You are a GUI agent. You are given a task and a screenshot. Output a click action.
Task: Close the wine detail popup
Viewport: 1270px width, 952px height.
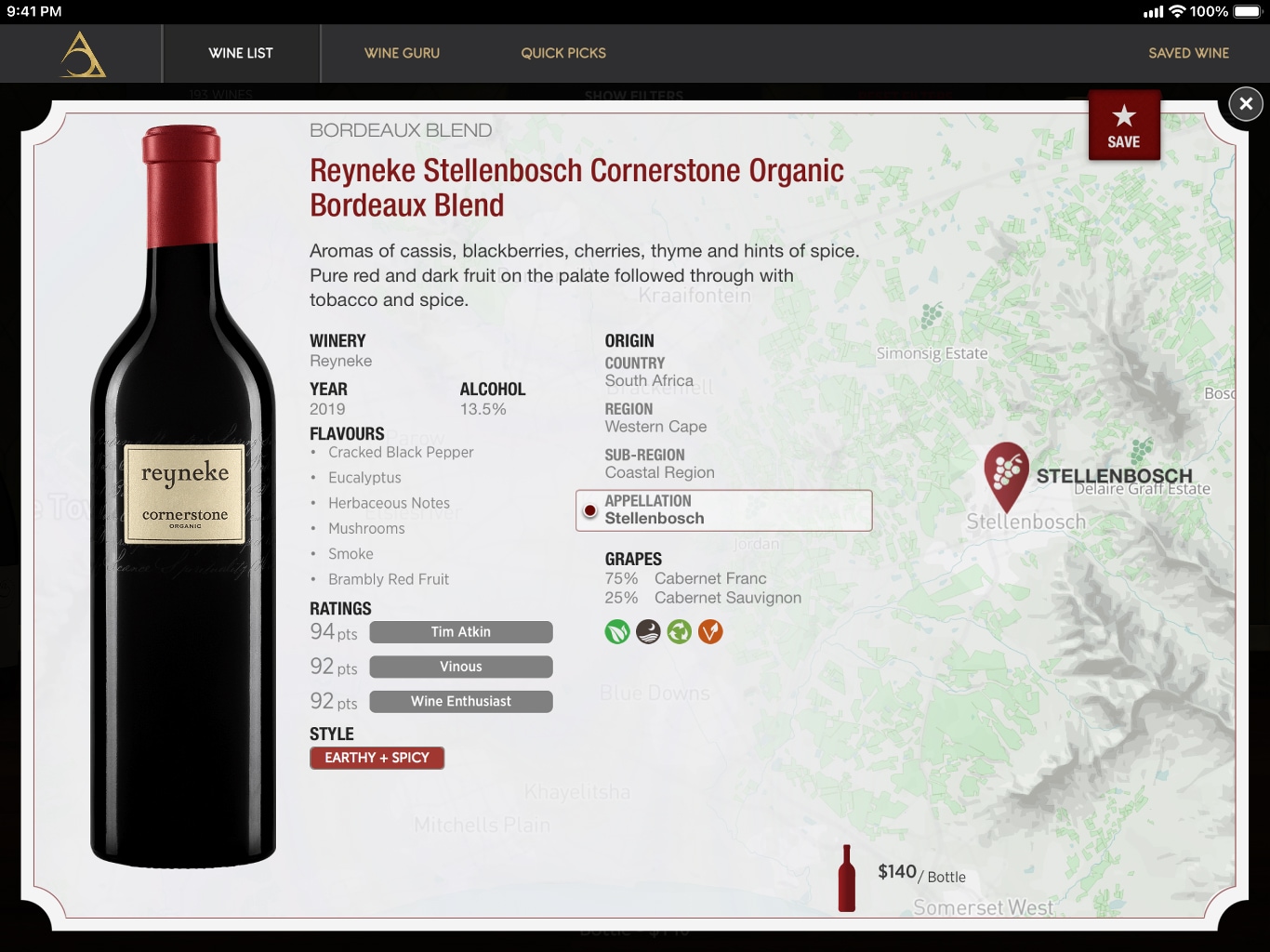(x=1246, y=103)
